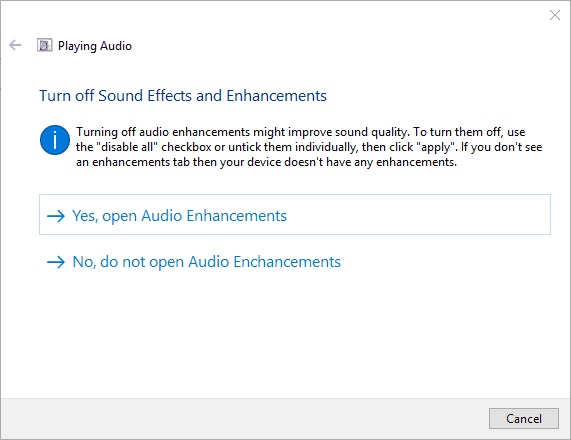
Task: Go back using the left arrow
Action: (x=15, y=46)
